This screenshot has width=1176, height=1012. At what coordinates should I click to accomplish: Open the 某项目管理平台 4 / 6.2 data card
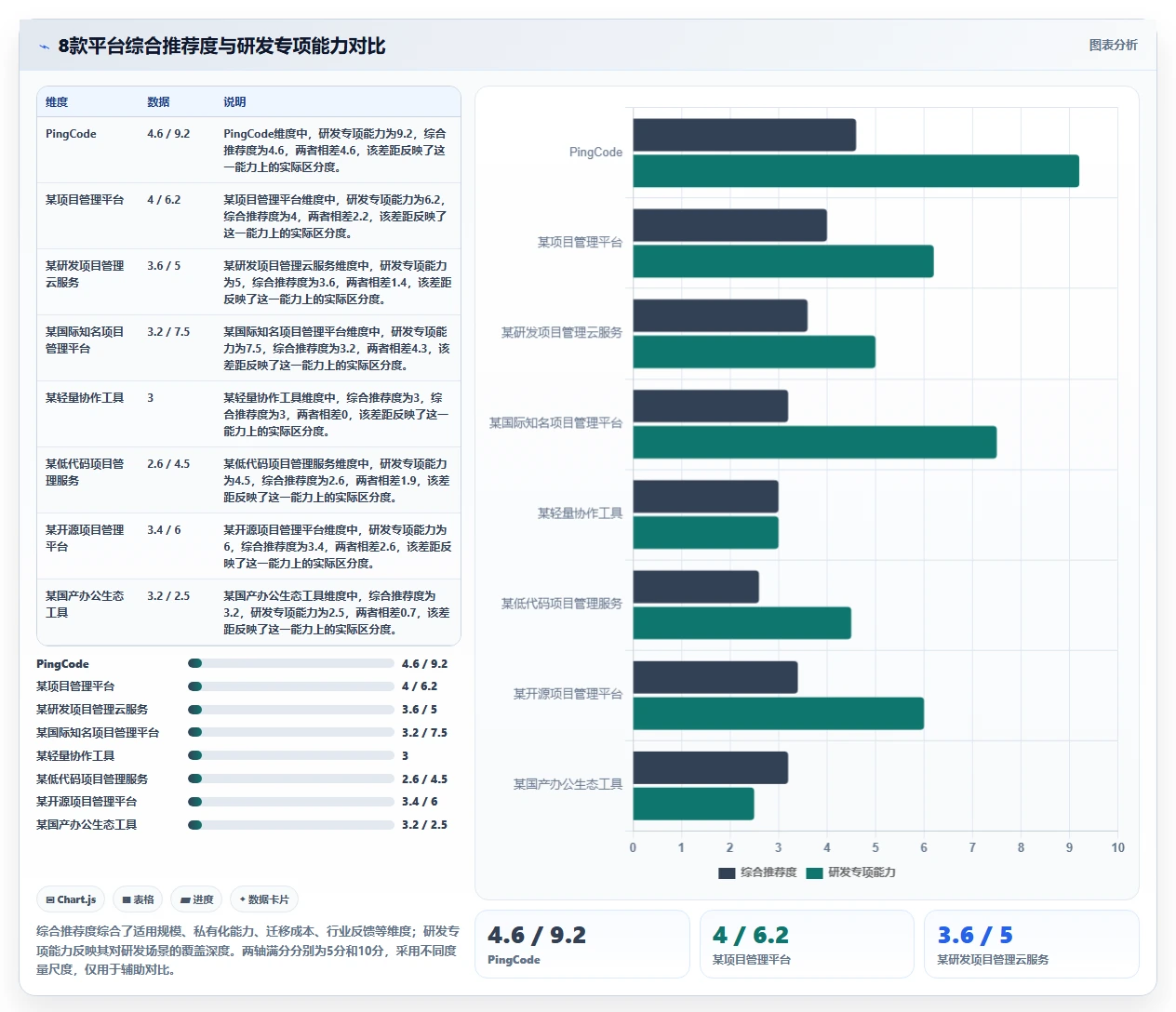807,944
